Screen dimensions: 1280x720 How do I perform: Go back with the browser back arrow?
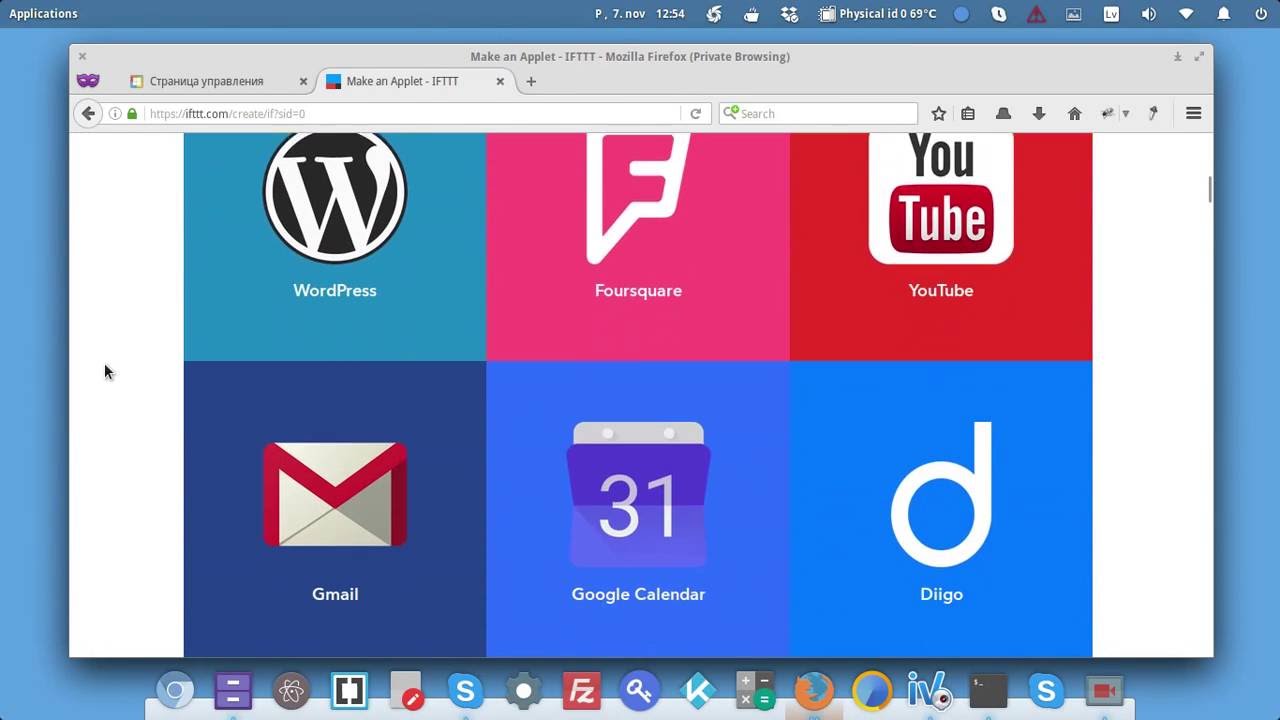click(88, 113)
